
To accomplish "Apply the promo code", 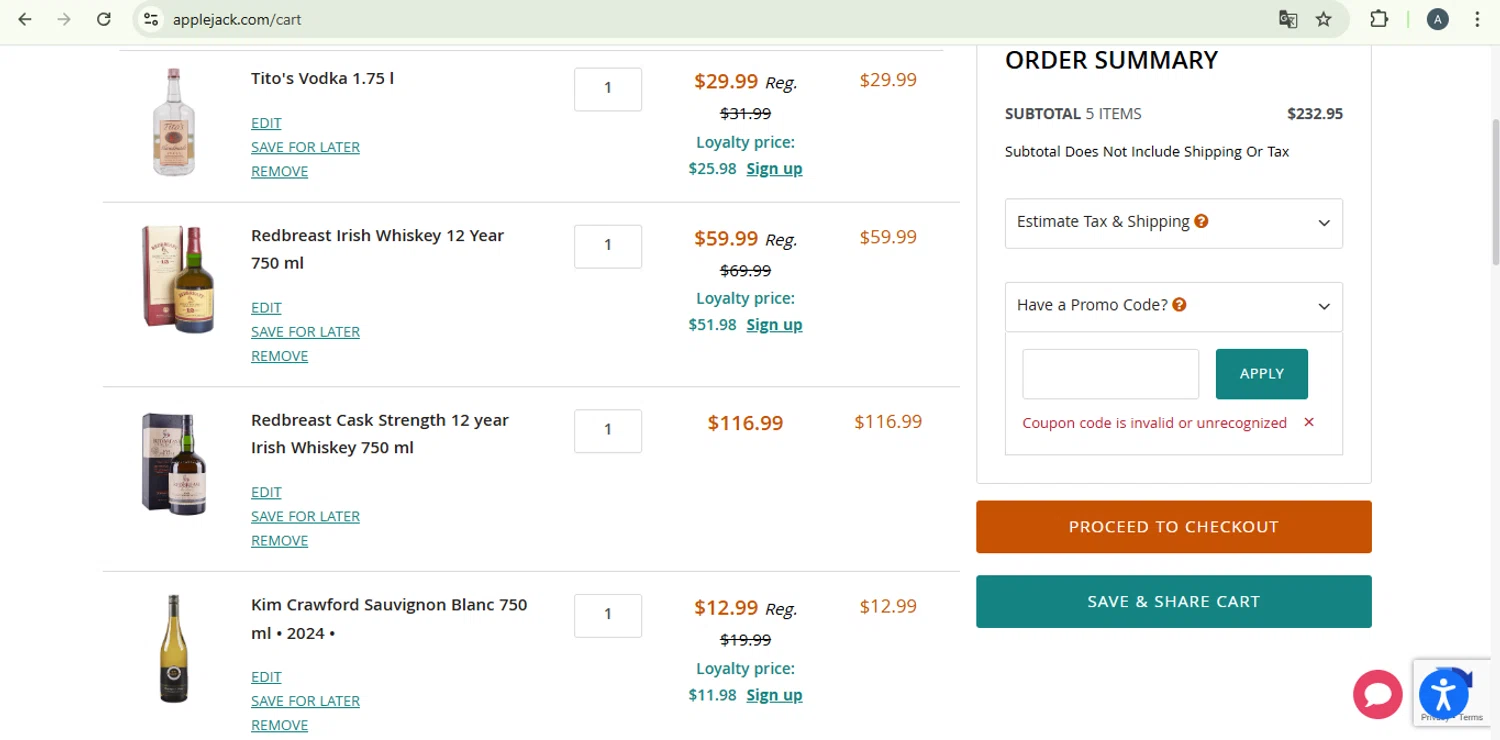I will (1262, 374).
